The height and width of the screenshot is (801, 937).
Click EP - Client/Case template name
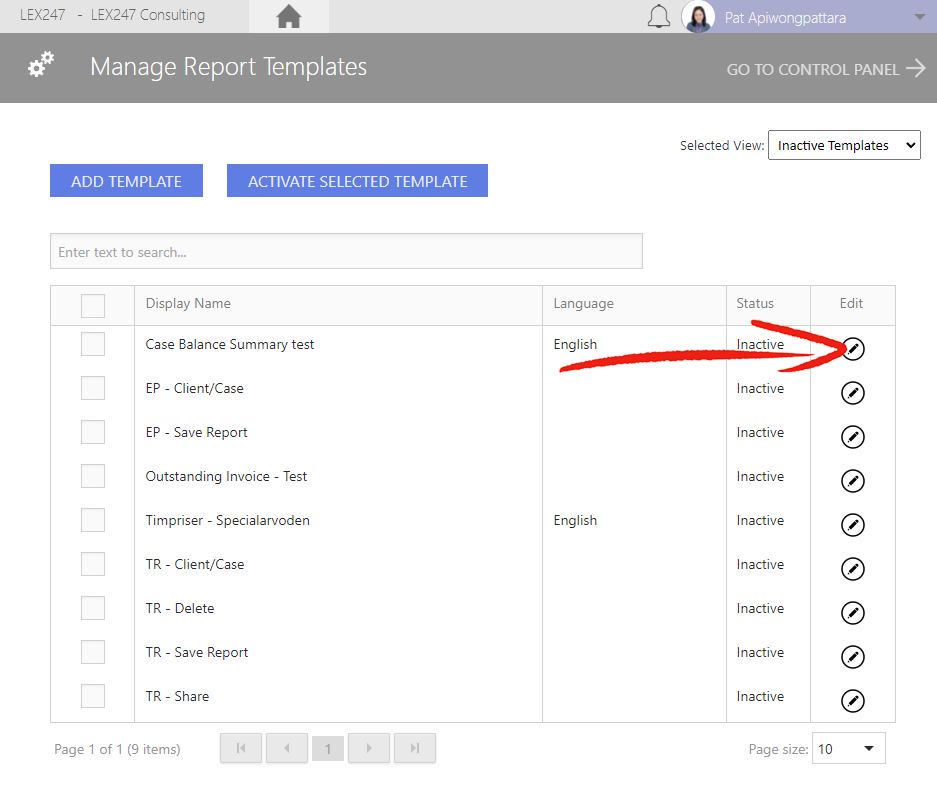click(x=195, y=389)
